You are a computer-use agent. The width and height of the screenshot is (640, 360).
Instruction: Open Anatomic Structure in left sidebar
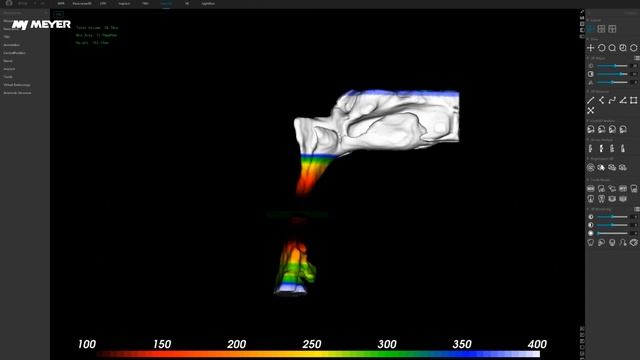tap(17, 93)
